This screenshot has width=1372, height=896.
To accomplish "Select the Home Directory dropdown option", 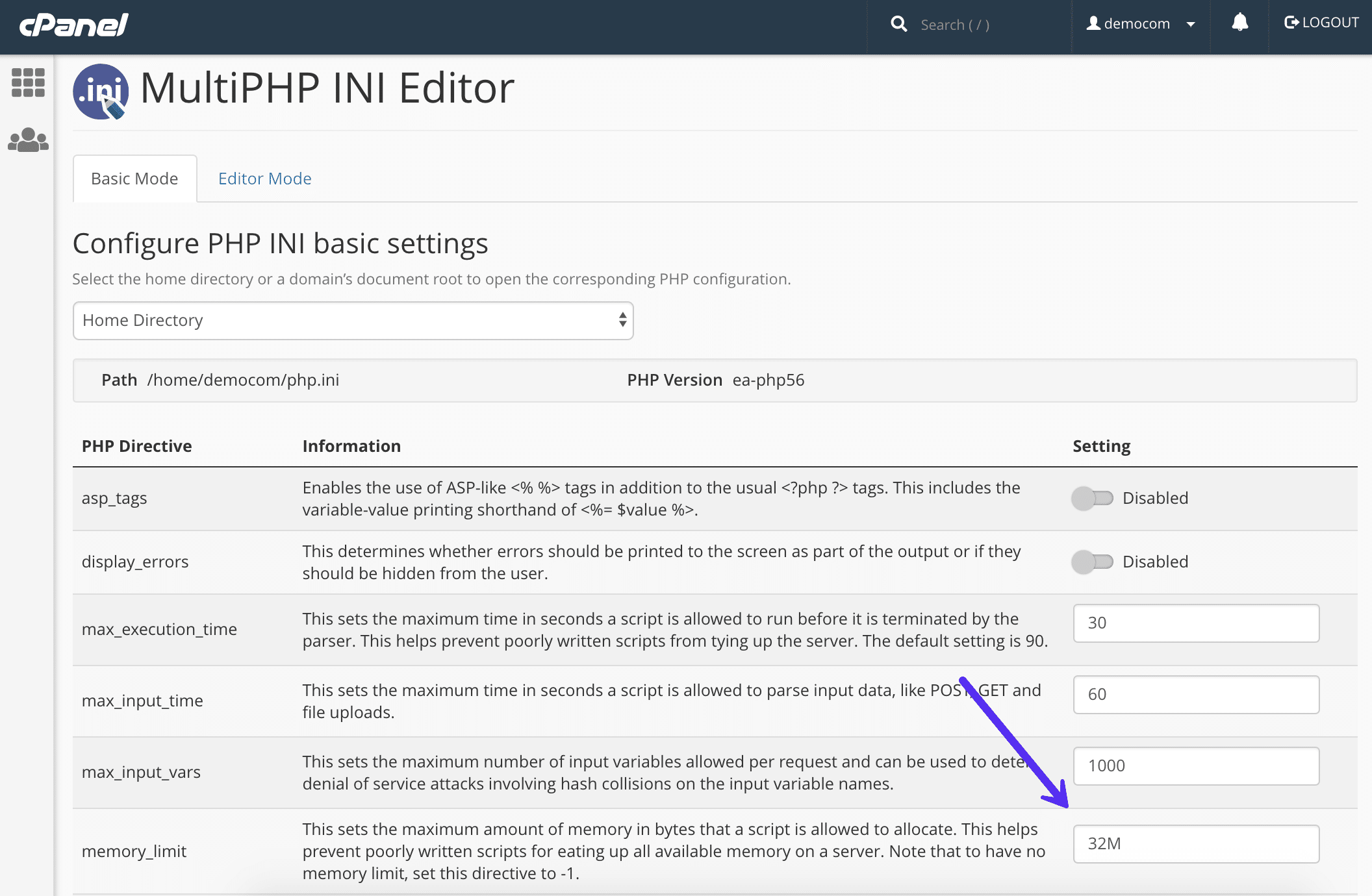I will click(x=353, y=320).
